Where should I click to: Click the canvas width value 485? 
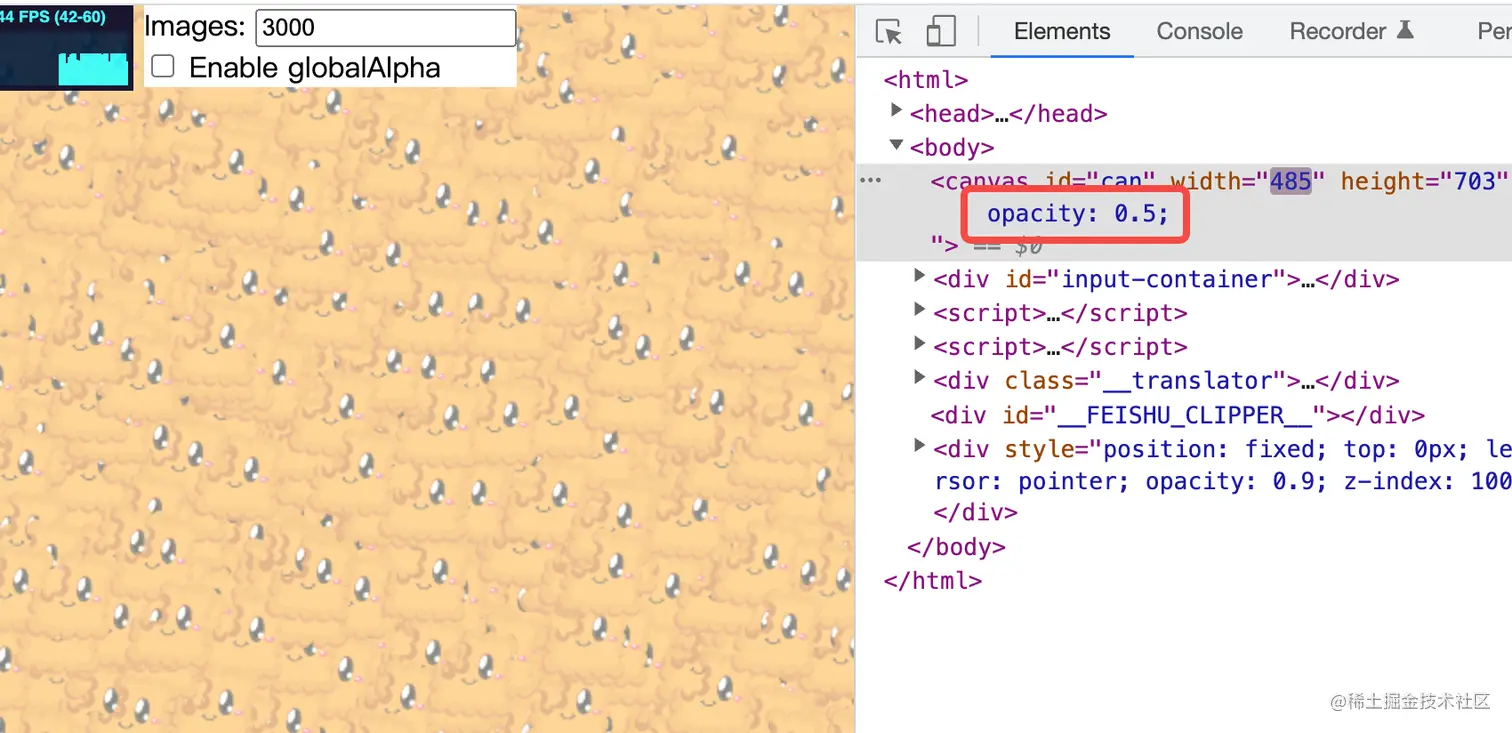(x=1290, y=181)
